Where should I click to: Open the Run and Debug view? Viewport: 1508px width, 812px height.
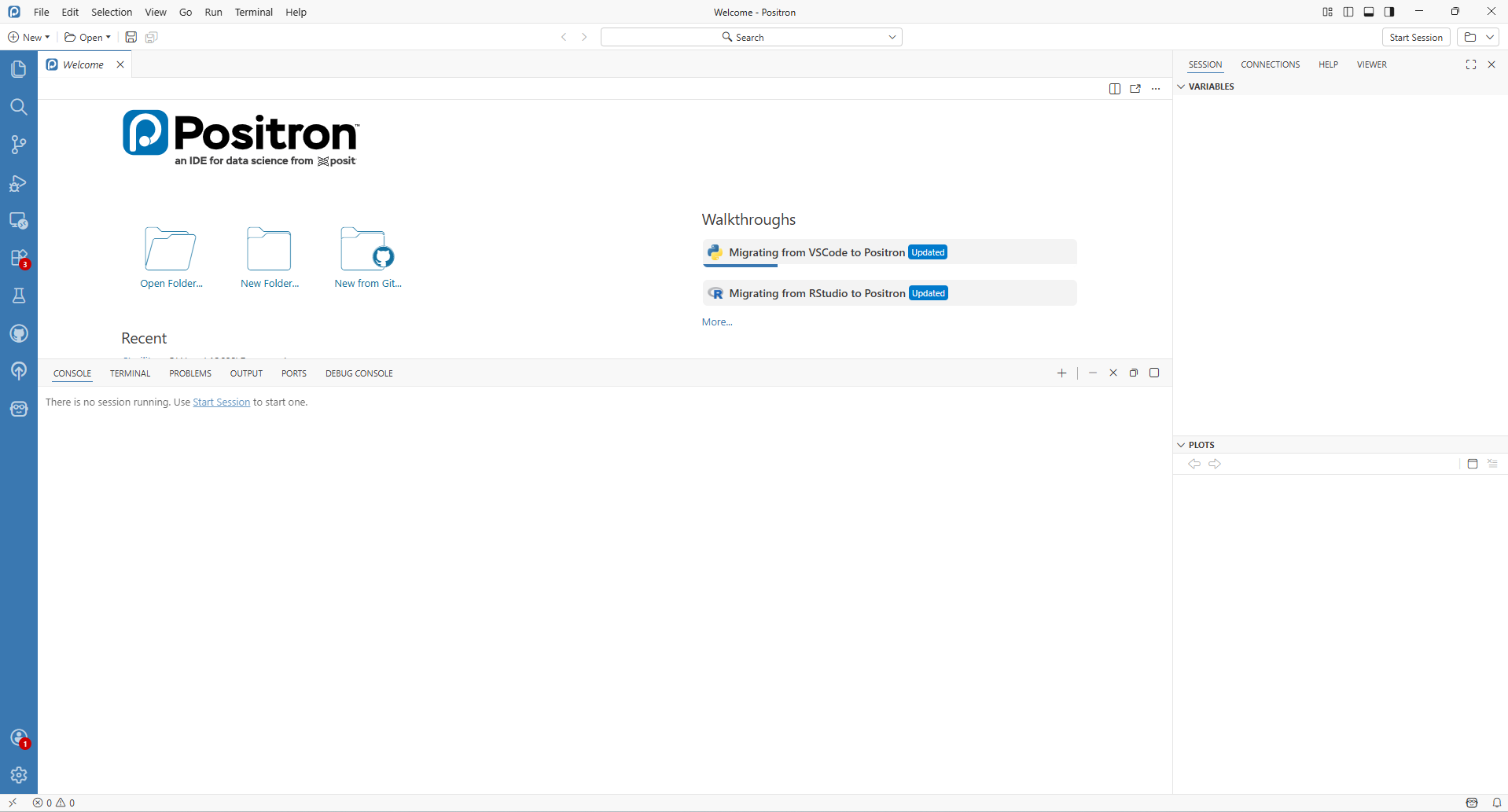coord(19,183)
